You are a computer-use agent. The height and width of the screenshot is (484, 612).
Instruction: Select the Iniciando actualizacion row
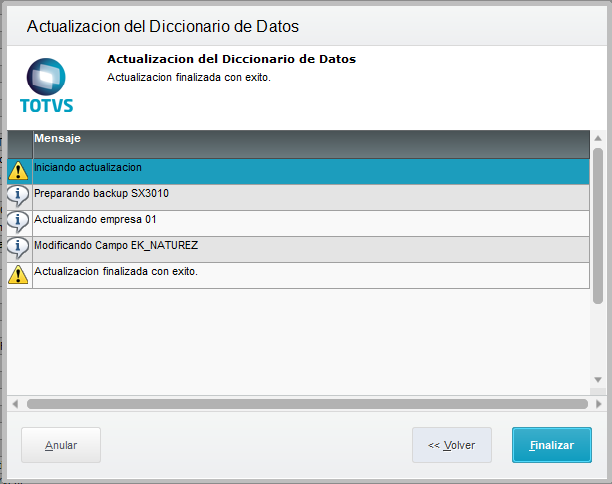tap(298, 171)
